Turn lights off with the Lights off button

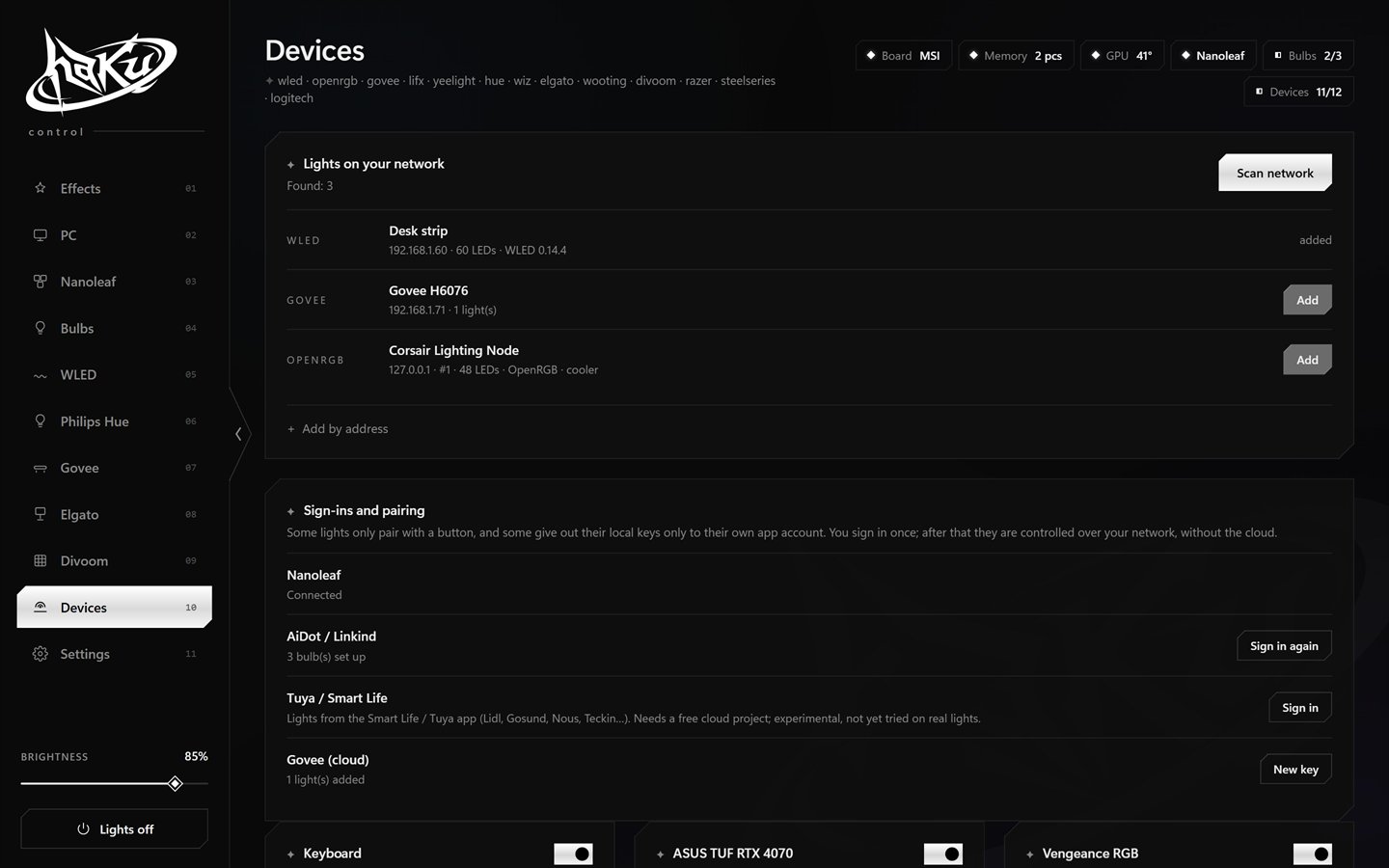[x=114, y=829]
